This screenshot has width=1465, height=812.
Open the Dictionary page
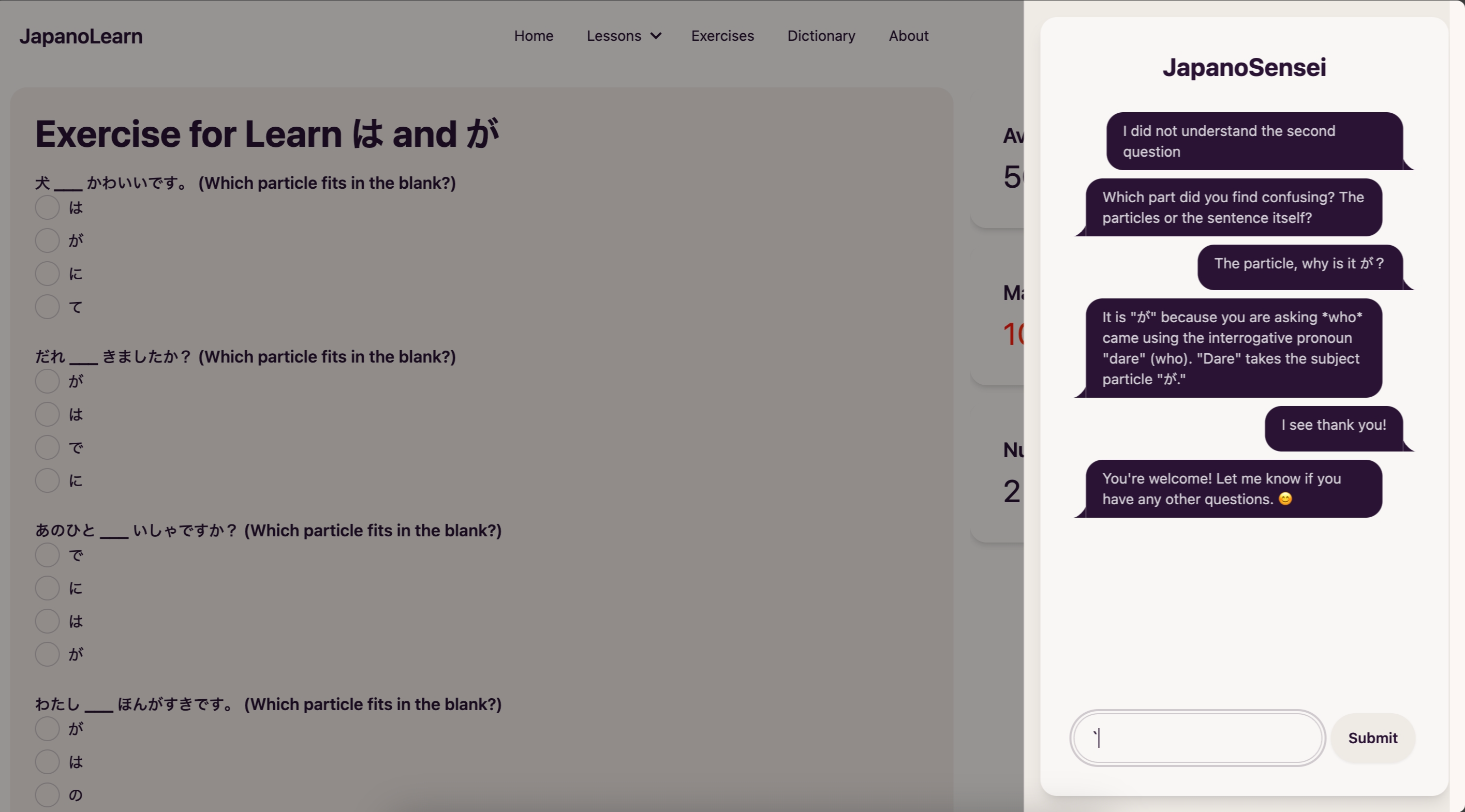tap(821, 36)
